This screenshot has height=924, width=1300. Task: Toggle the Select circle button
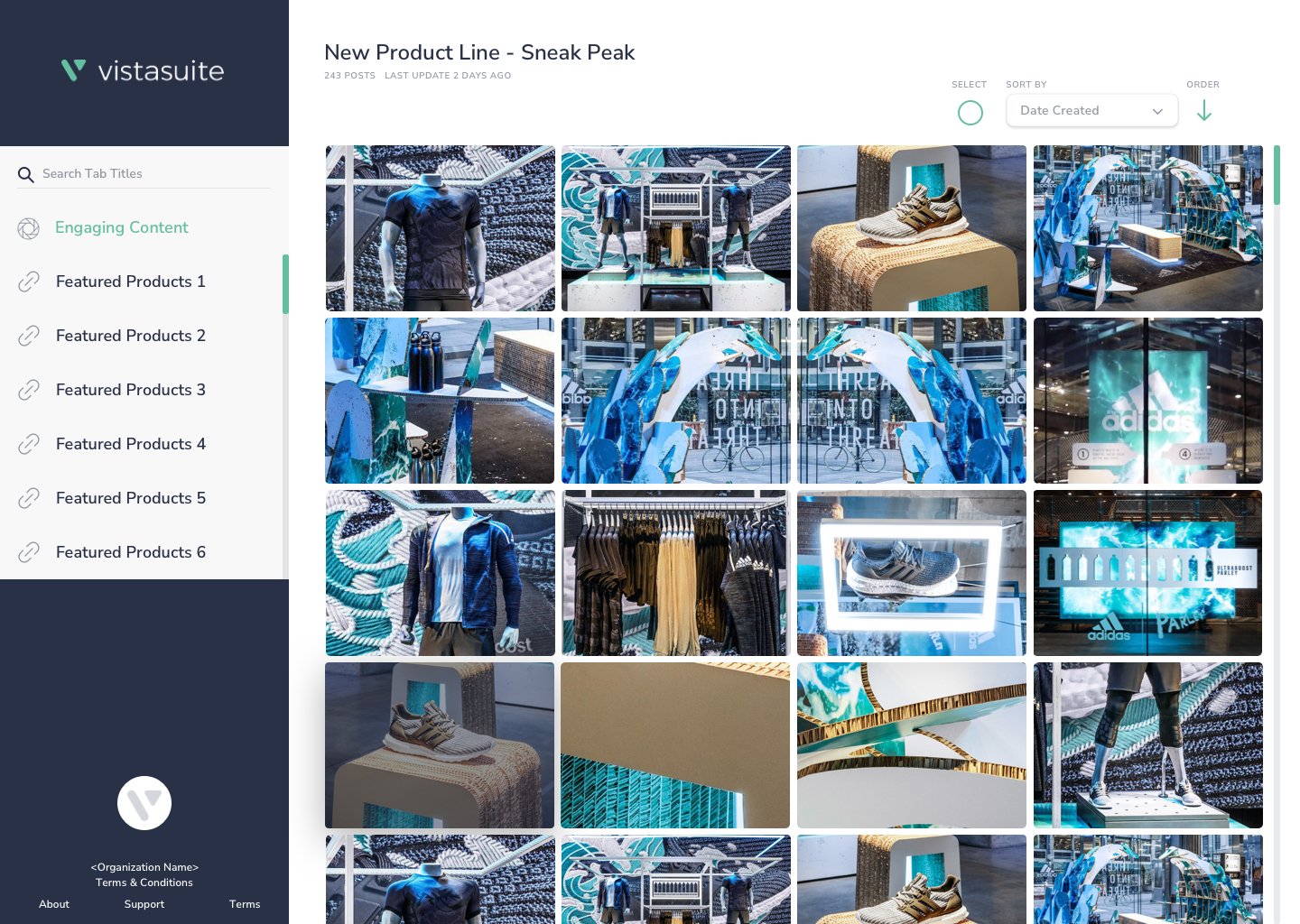970,113
